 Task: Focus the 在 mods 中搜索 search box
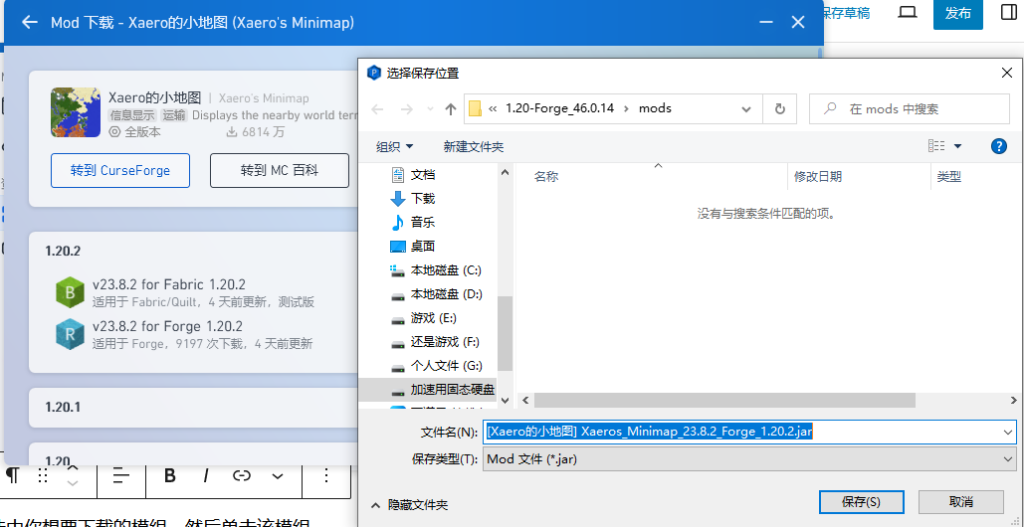[x=909, y=108]
